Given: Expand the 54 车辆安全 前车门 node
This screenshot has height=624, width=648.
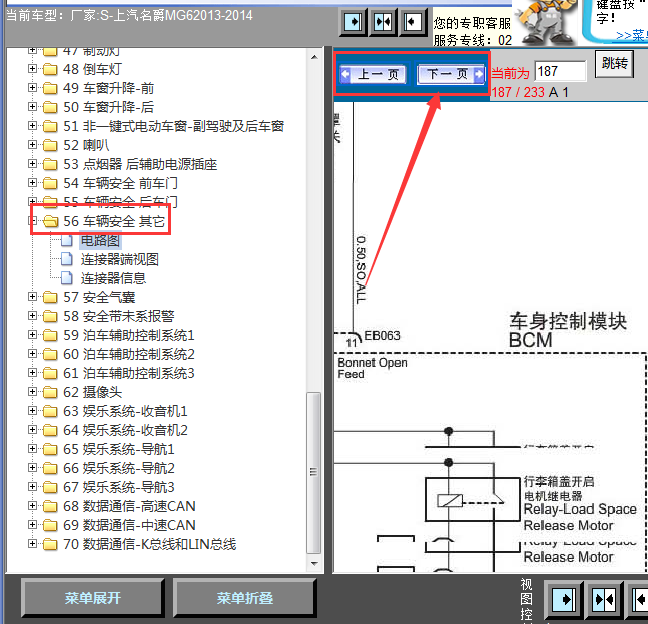Looking at the screenshot, I should pos(32,183).
